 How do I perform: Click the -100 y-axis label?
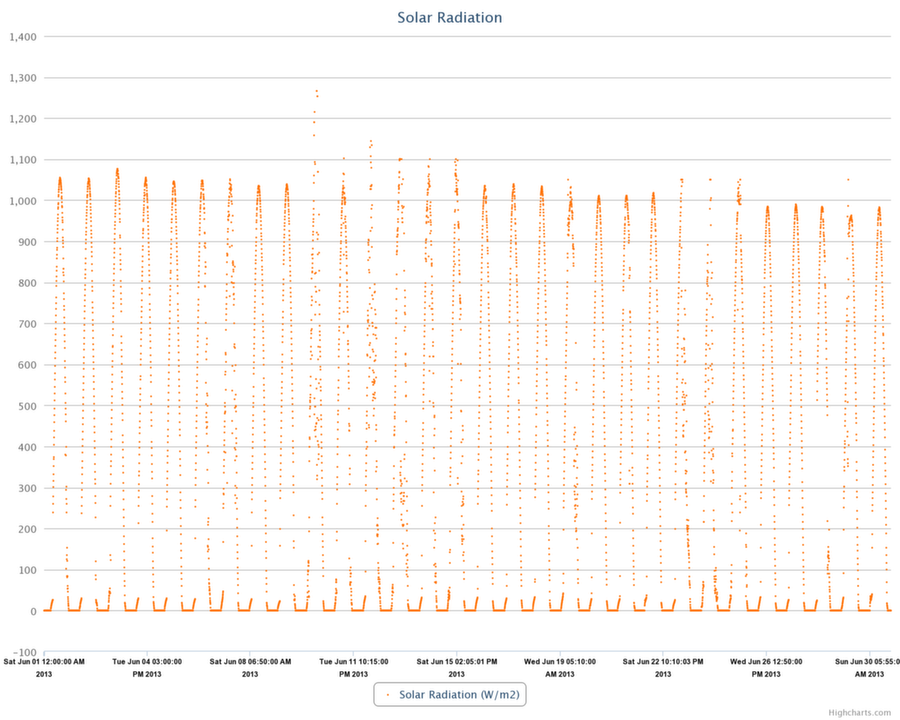(25, 653)
